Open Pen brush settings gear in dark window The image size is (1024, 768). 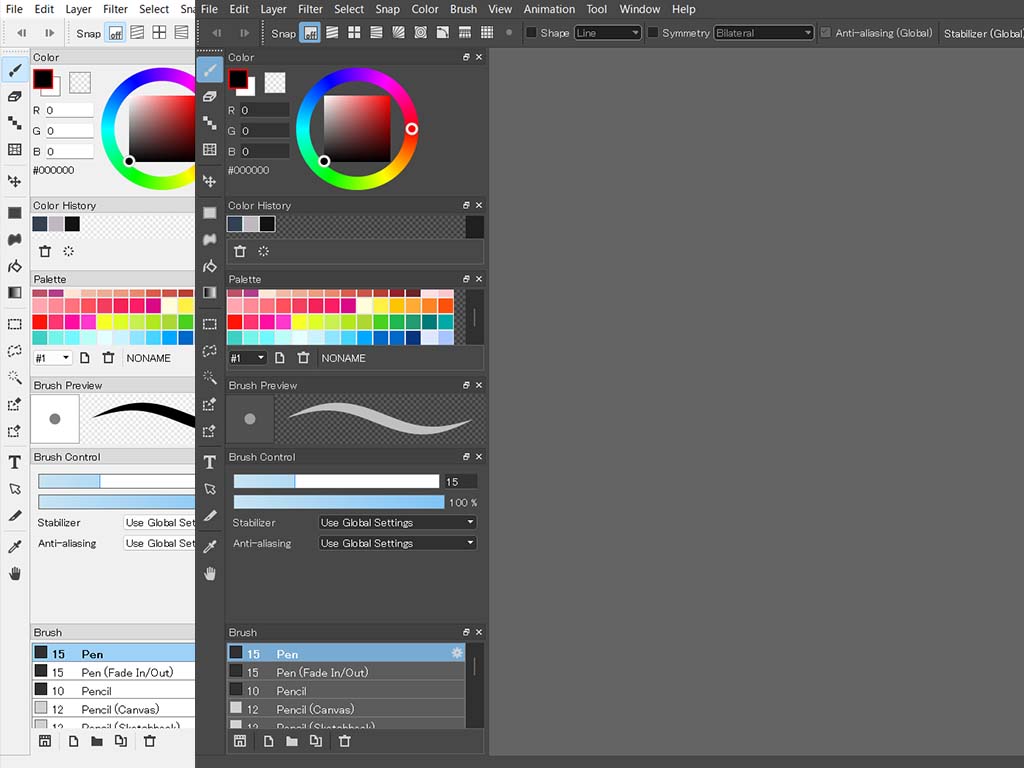click(456, 653)
